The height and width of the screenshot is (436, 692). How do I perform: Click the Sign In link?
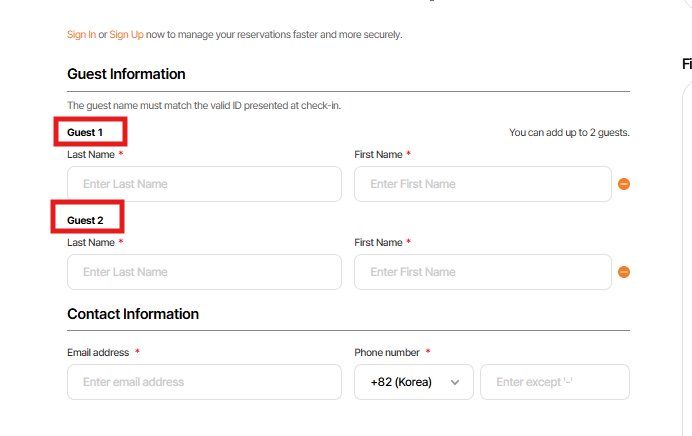(x=81, y=34)
